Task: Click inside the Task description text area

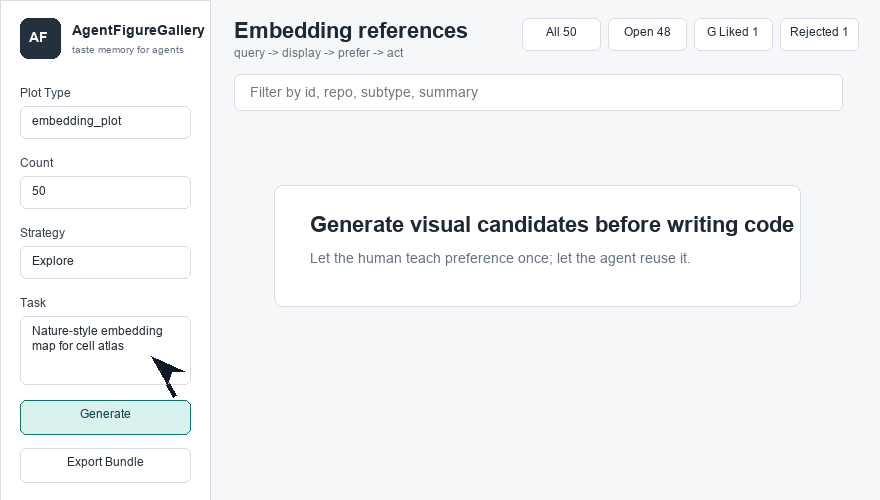Action: [x=106, y=350]
